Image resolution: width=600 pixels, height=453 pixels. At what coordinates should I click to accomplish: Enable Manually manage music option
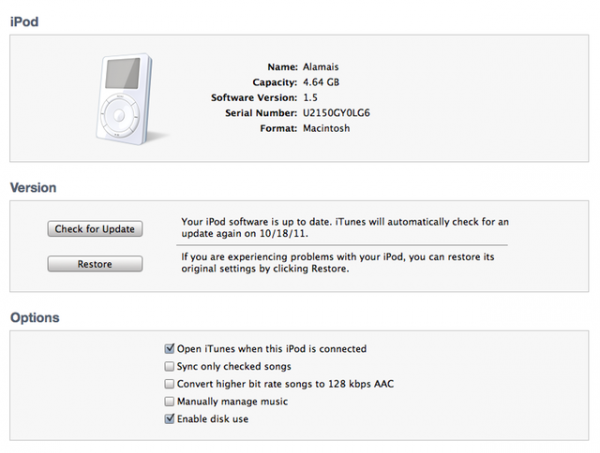point(169,402)
